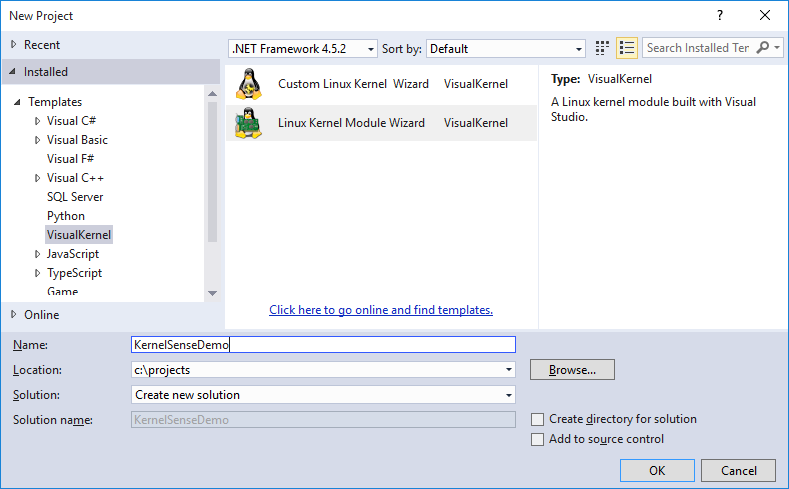Select the VisualKernel template category
The height and width of the screenshot is (489, 789).
(79, 235)
